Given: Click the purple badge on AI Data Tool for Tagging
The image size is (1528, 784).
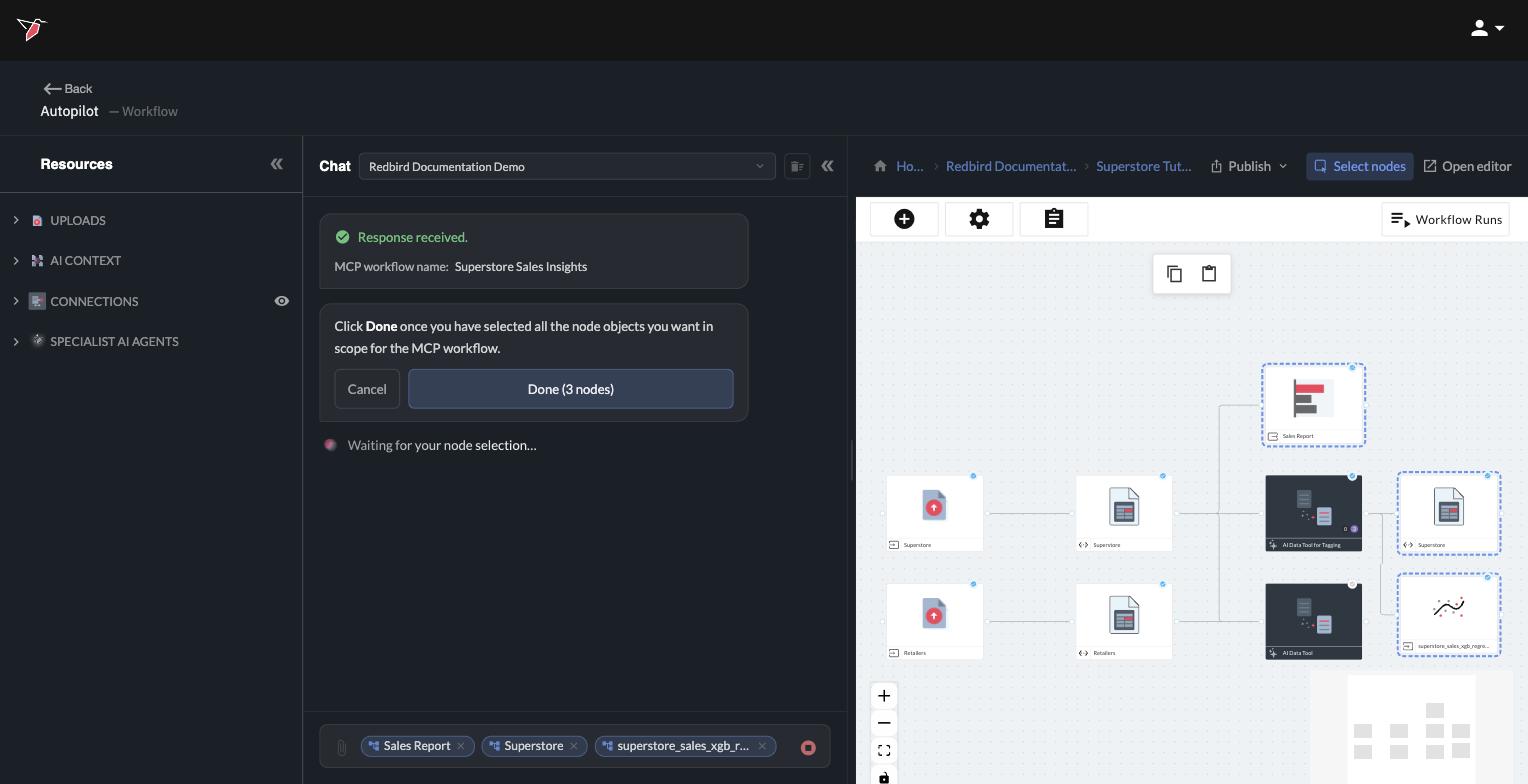Looking at the screenshot, I should coord(1354,529).
